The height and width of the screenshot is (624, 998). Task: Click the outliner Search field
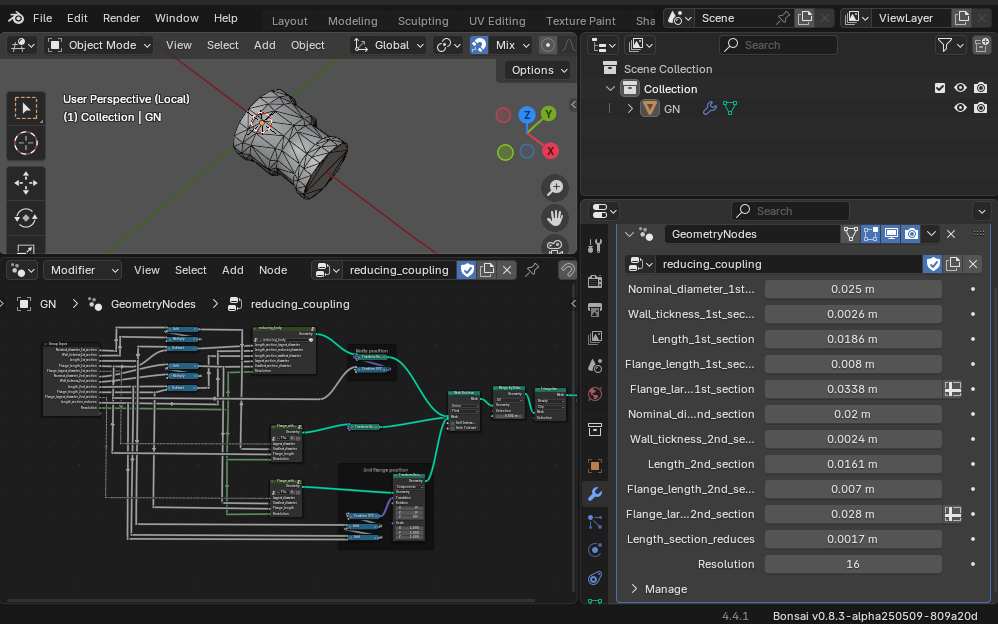(x=778, y=45)
